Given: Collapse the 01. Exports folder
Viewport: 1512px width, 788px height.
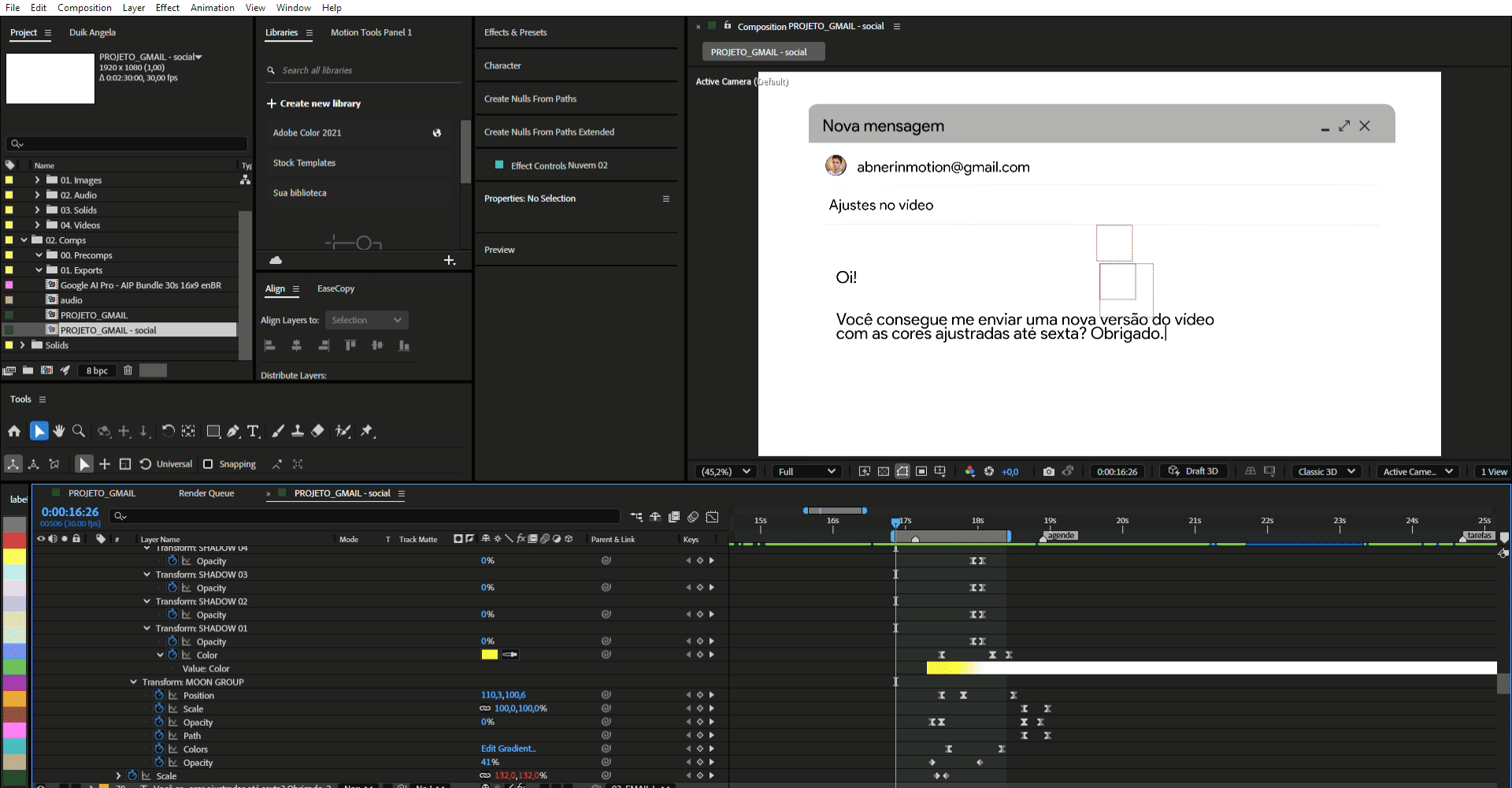Looking at the screenshot, I should pyautogui.click(x=38, y=269).
